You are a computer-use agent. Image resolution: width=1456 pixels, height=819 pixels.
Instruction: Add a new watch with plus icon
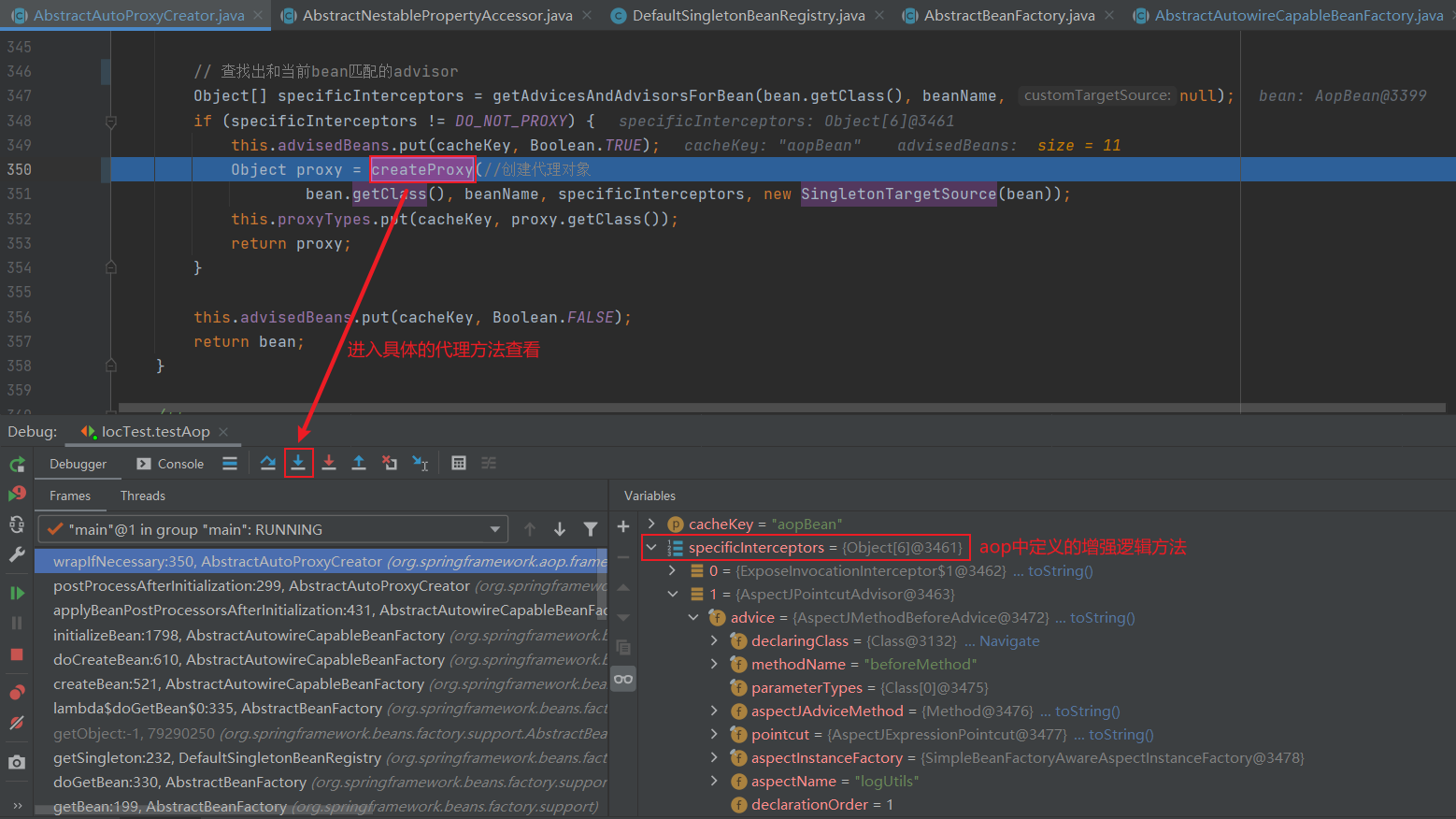coord(623,527)
